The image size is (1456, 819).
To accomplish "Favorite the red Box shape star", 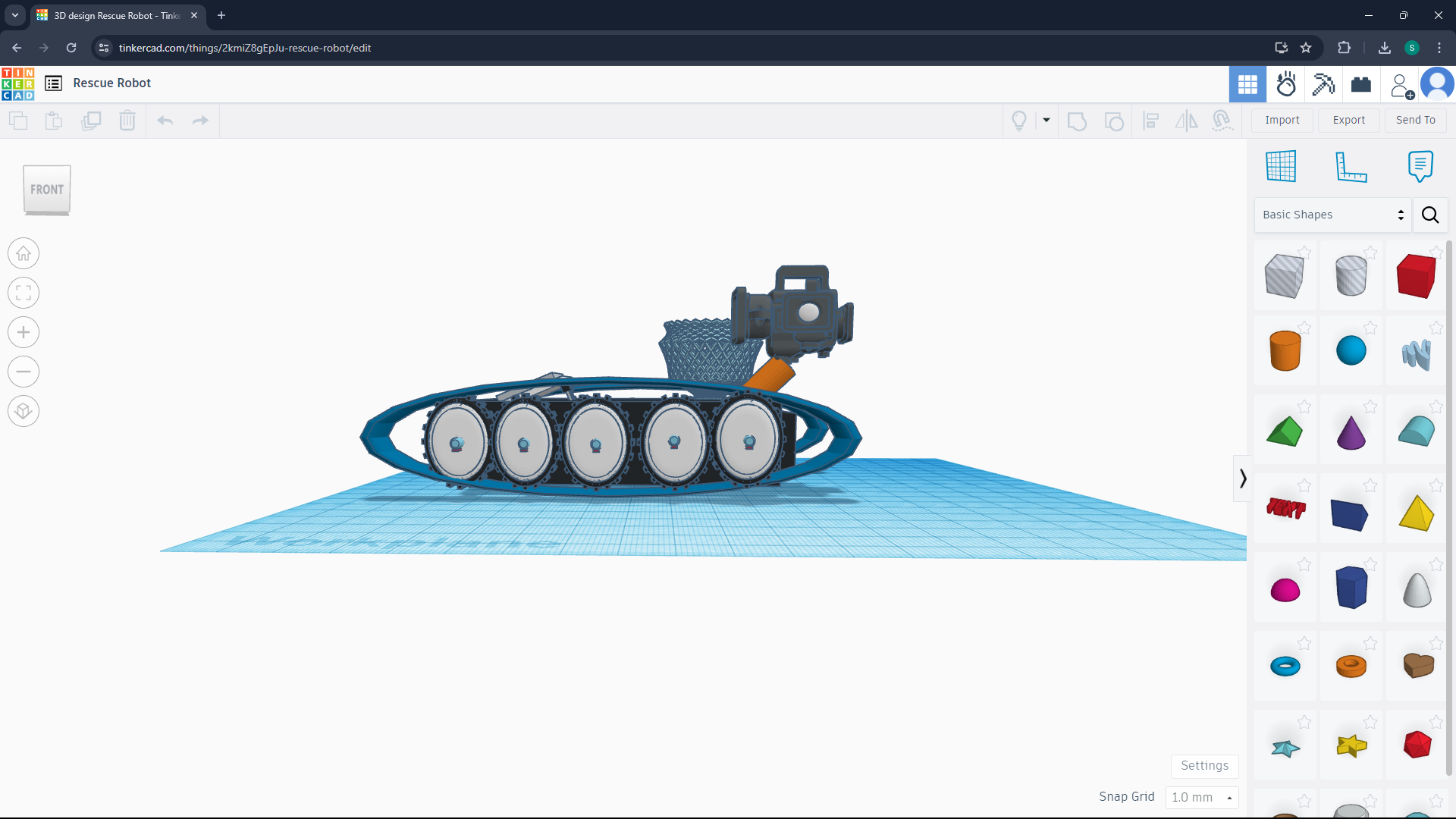I will 1436,252.
